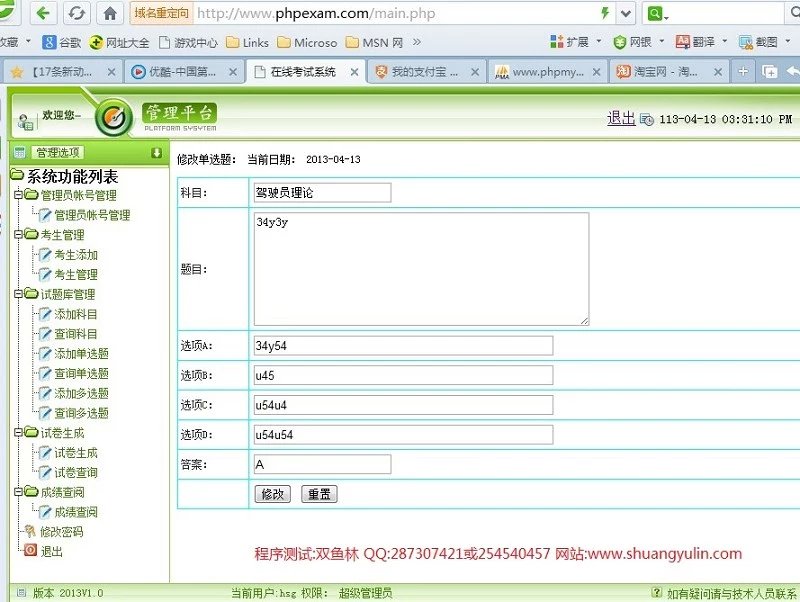Click the 退出 logout link in header
The width and height of the screenshot is (800, 602).
point(621,118)
